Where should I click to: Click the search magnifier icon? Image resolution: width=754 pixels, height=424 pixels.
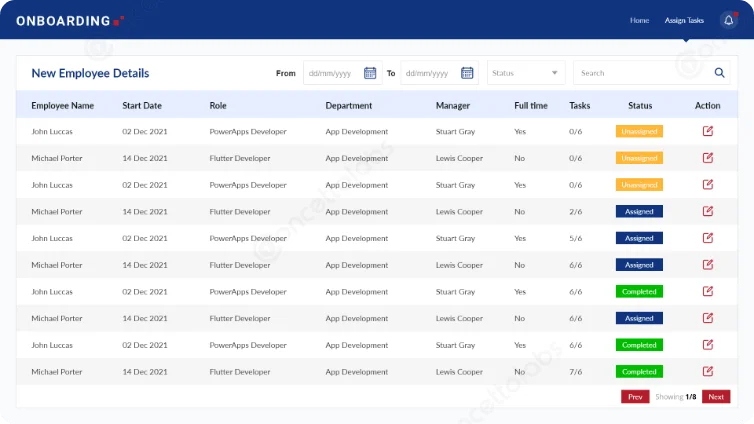[x=720, y=73]
